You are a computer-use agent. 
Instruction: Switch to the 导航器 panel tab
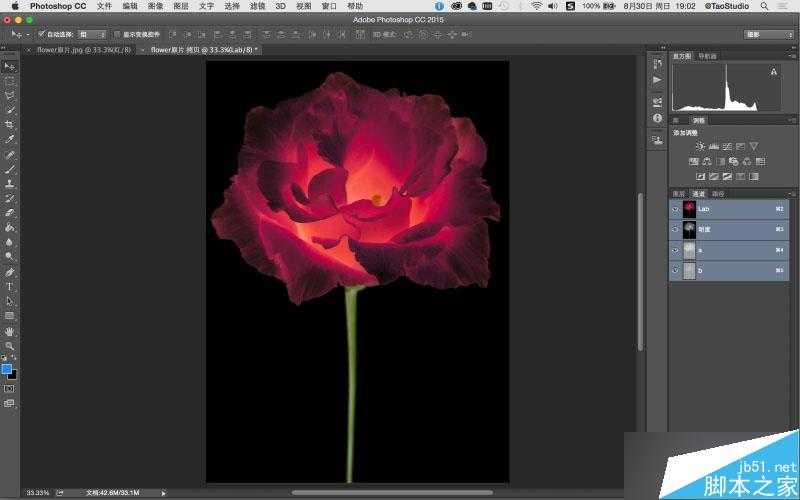click(x=707, y=56)
